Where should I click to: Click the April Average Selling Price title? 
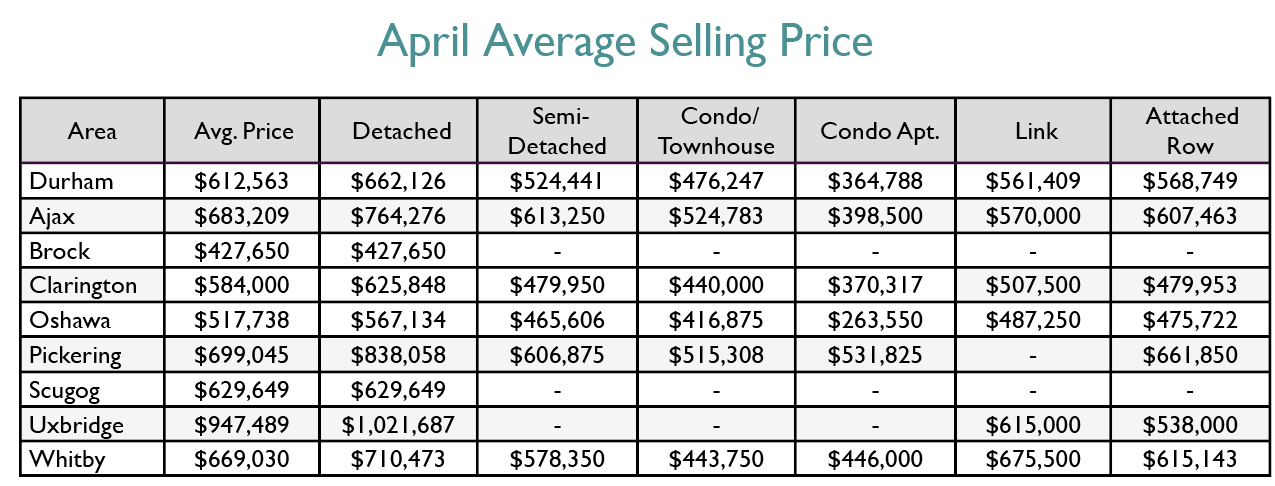tap(625, 42)
